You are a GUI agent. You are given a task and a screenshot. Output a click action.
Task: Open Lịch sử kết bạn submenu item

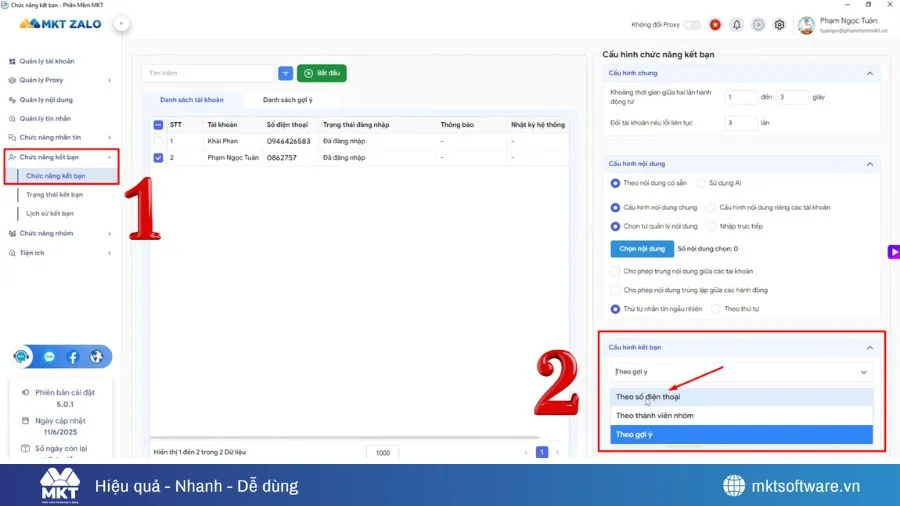(x=50, y=214)
